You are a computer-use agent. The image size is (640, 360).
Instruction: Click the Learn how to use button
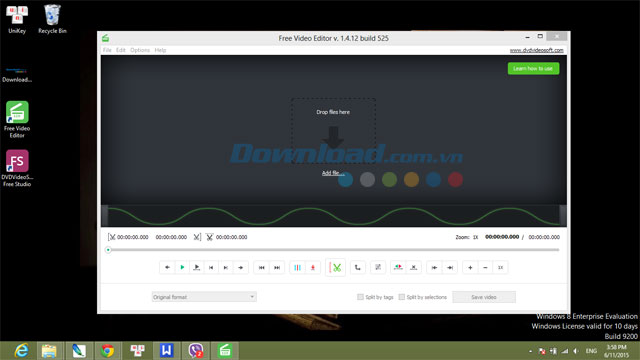[x=533, y=68]
